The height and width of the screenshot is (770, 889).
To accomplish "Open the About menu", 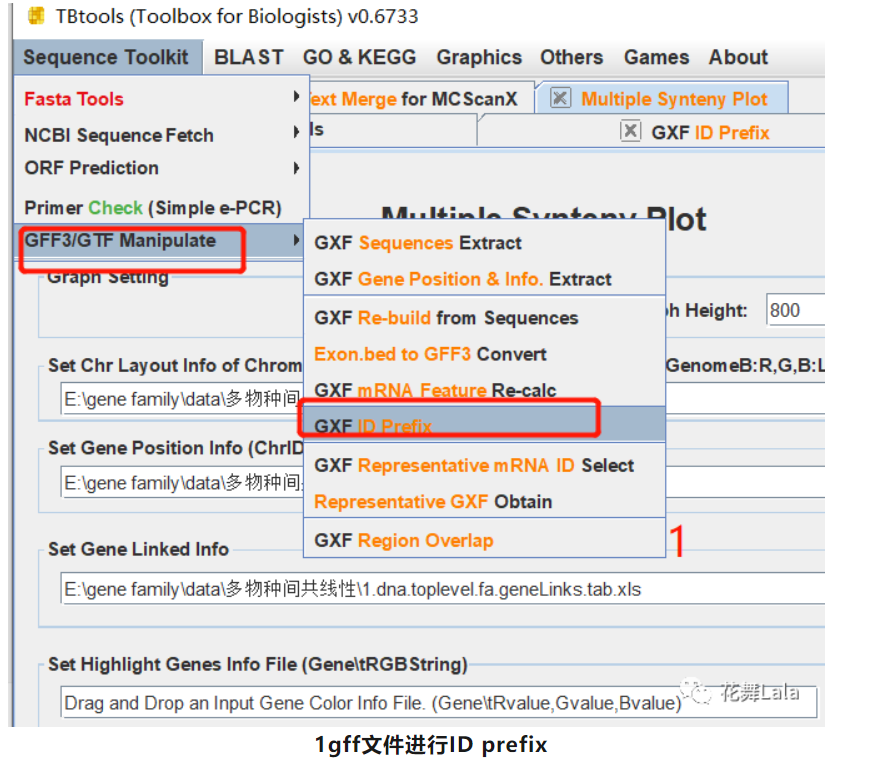I will [738, 57].
